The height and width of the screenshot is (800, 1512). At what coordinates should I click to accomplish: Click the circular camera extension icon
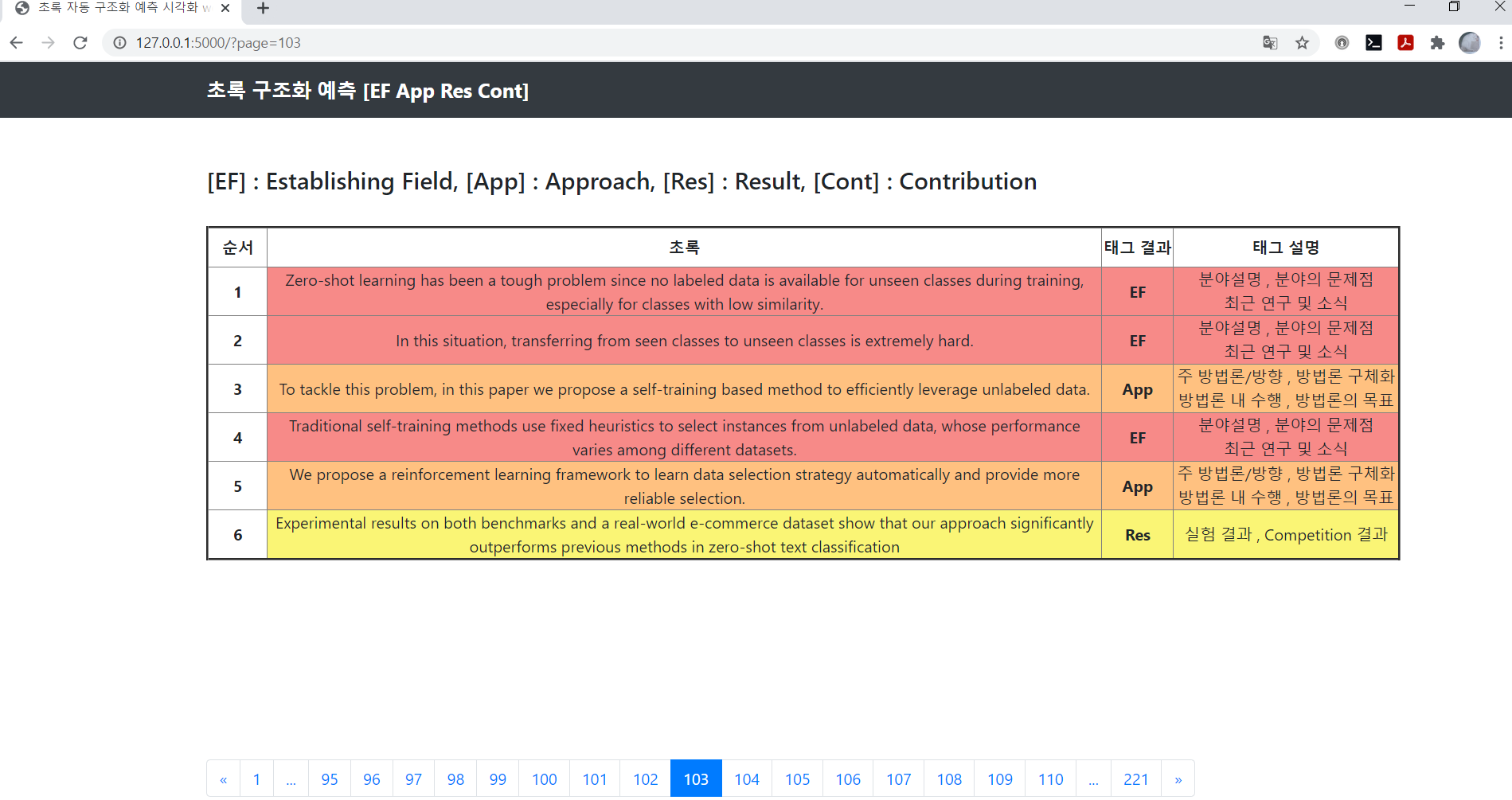1342,43
